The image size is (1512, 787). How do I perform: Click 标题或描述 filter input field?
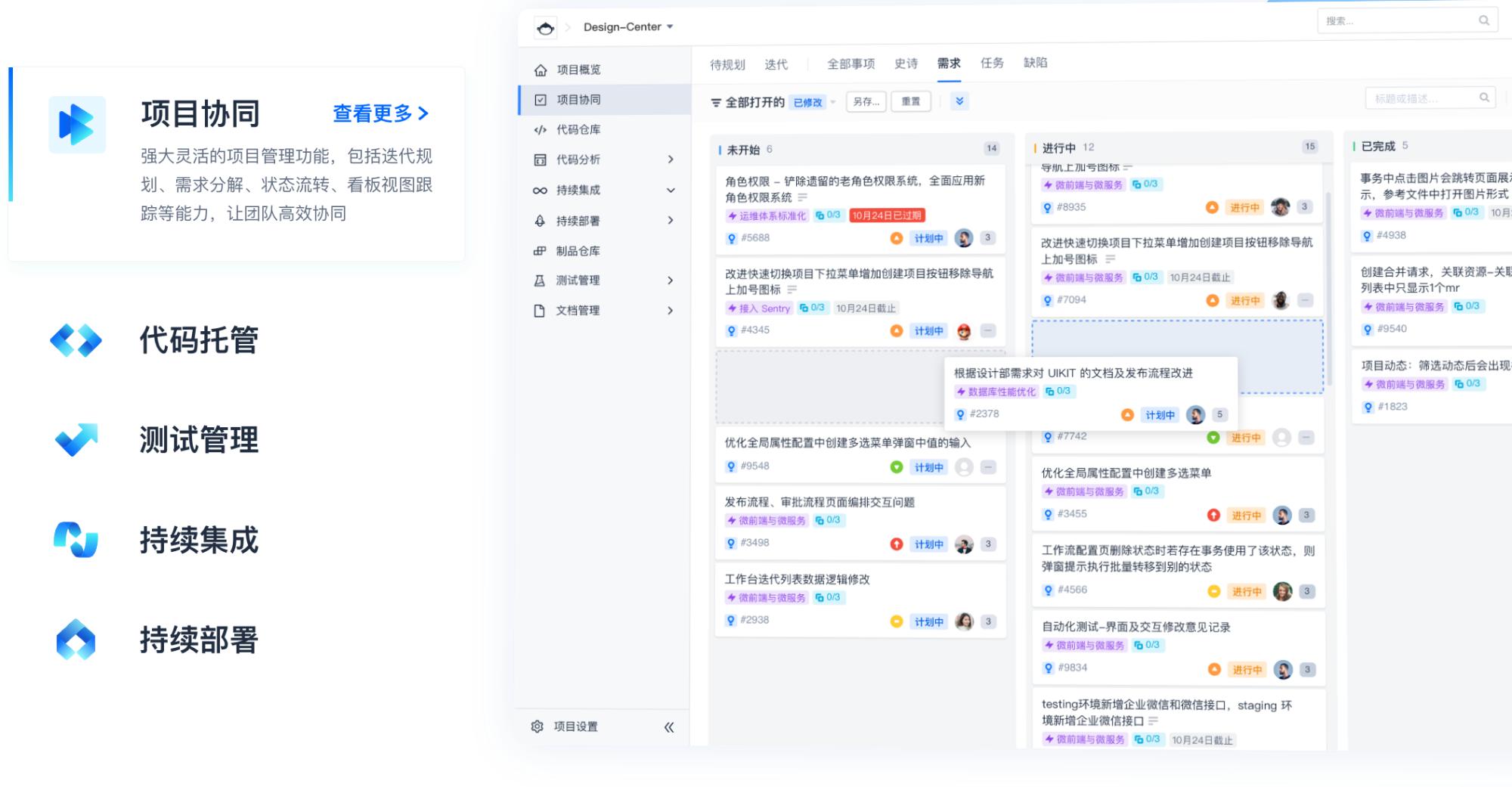click(x=1430, y=98)
